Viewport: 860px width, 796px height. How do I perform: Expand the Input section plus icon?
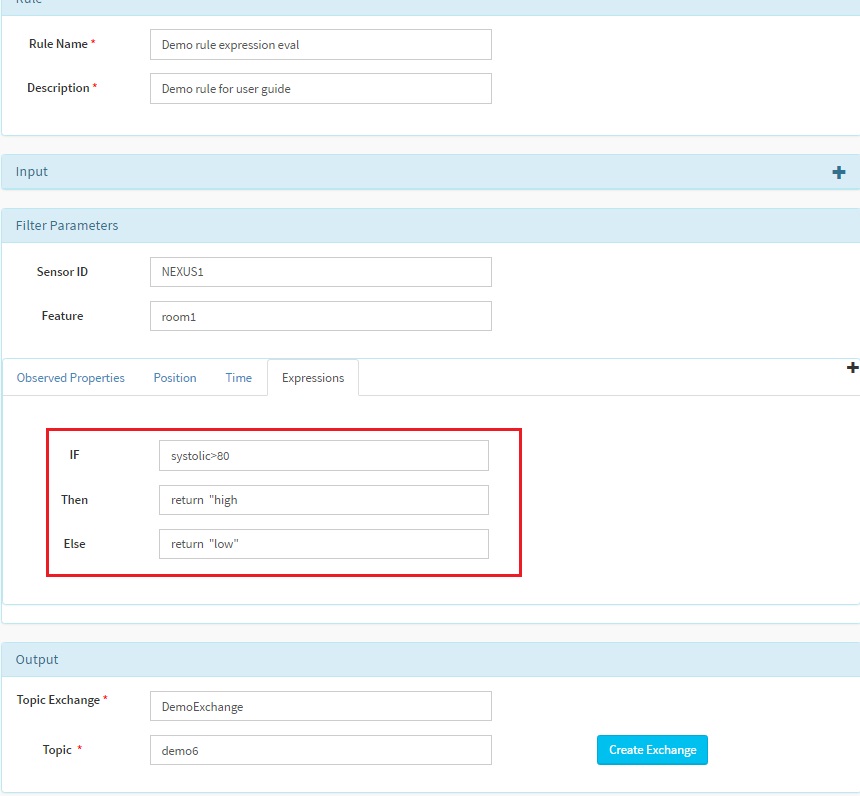(x=838, y=172)
